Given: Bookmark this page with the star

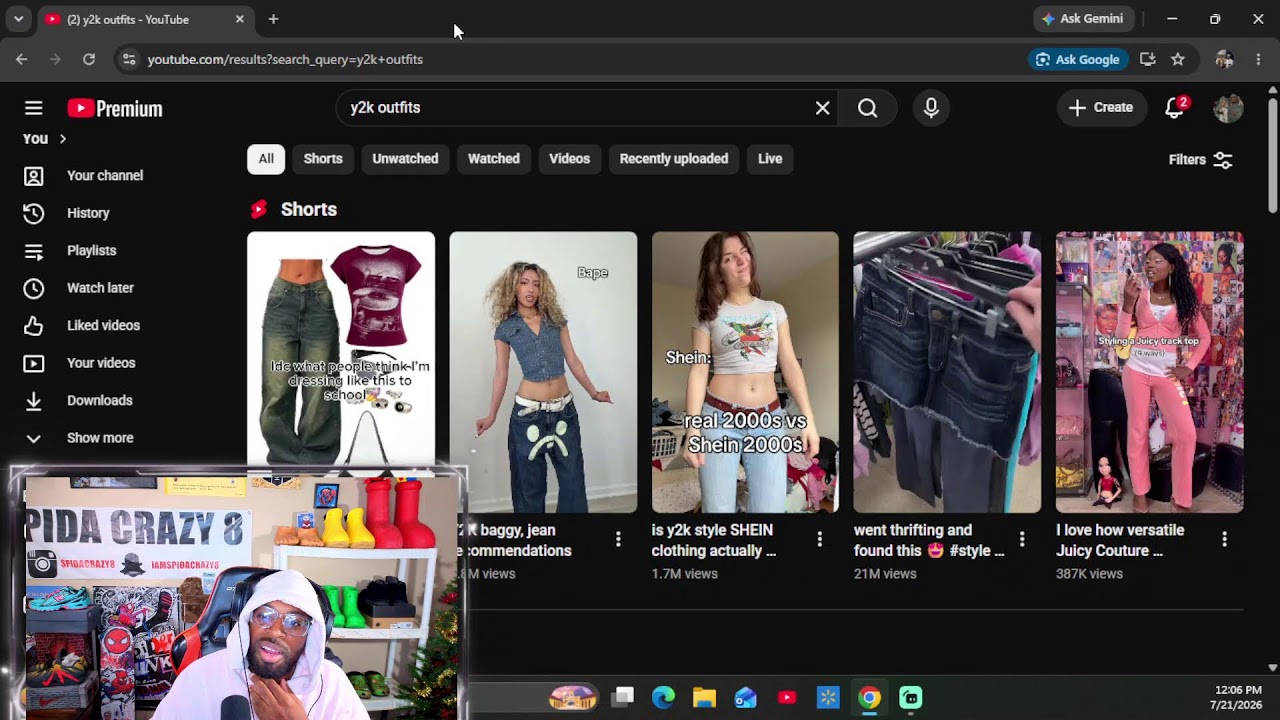Looking at the screenshot, I should (1178, 59).
